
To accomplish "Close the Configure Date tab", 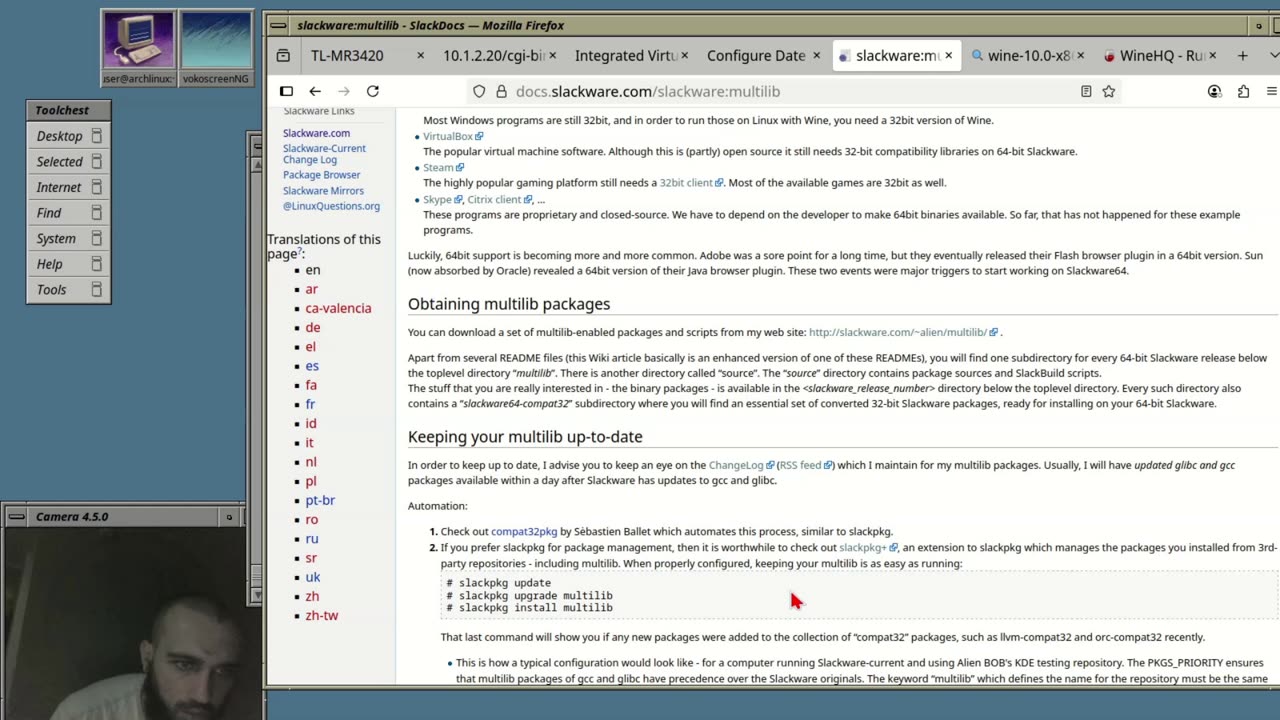I will coord(816,56).
